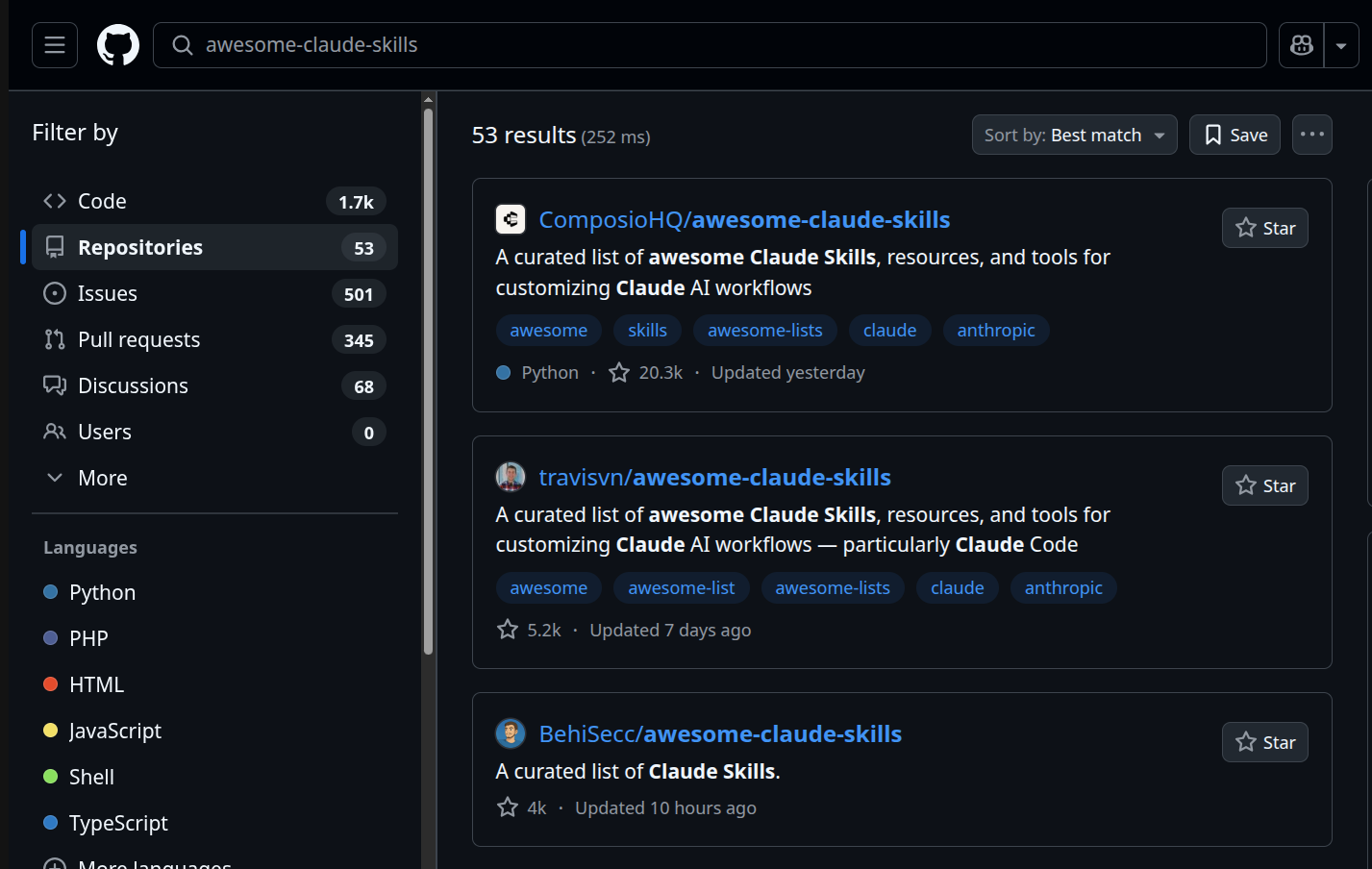Click awesome-lists tag on ComposioHQ result
Screen dimensions: 1372x869
(x=765, y=331)
